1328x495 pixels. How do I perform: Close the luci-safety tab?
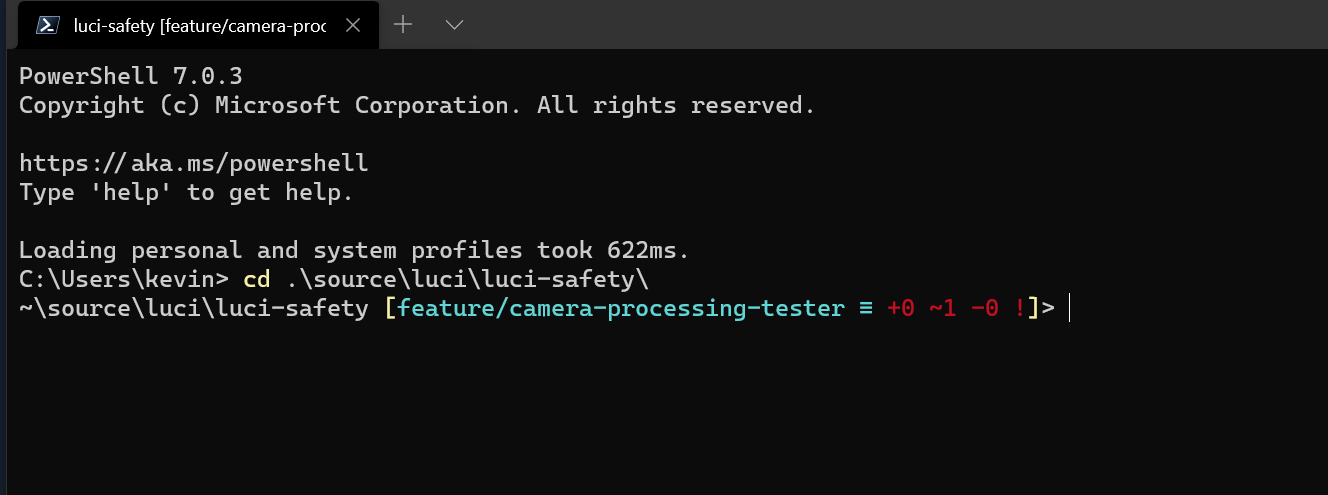(x=352, y=26)
